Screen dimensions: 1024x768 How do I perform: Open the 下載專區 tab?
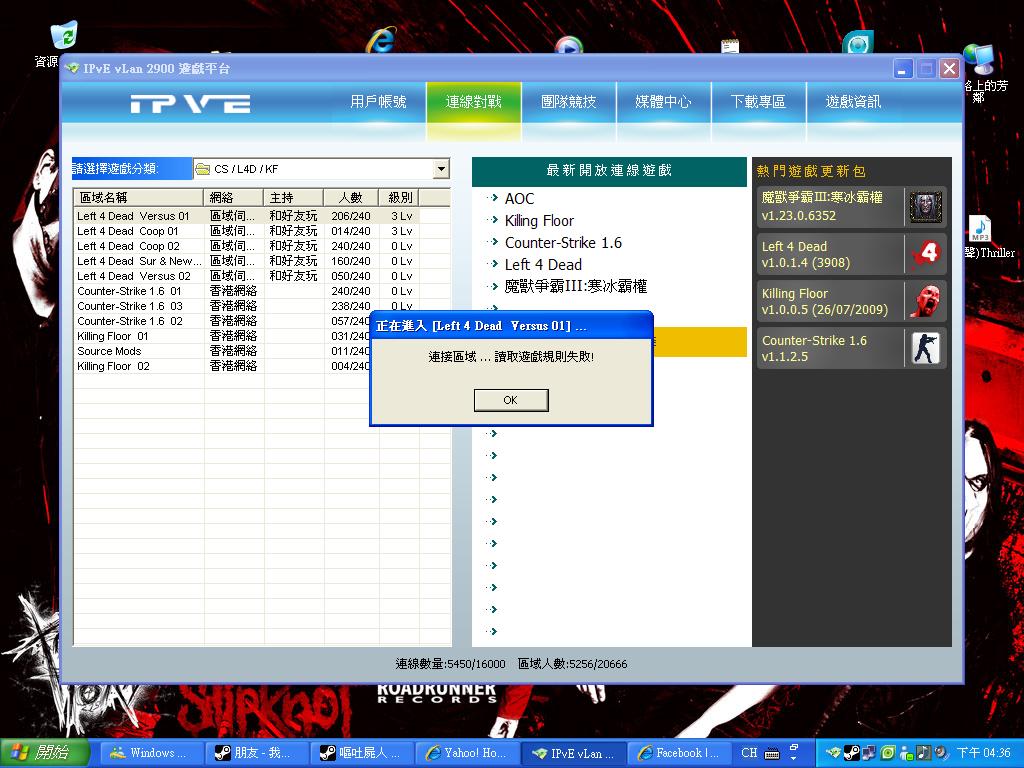758,102
